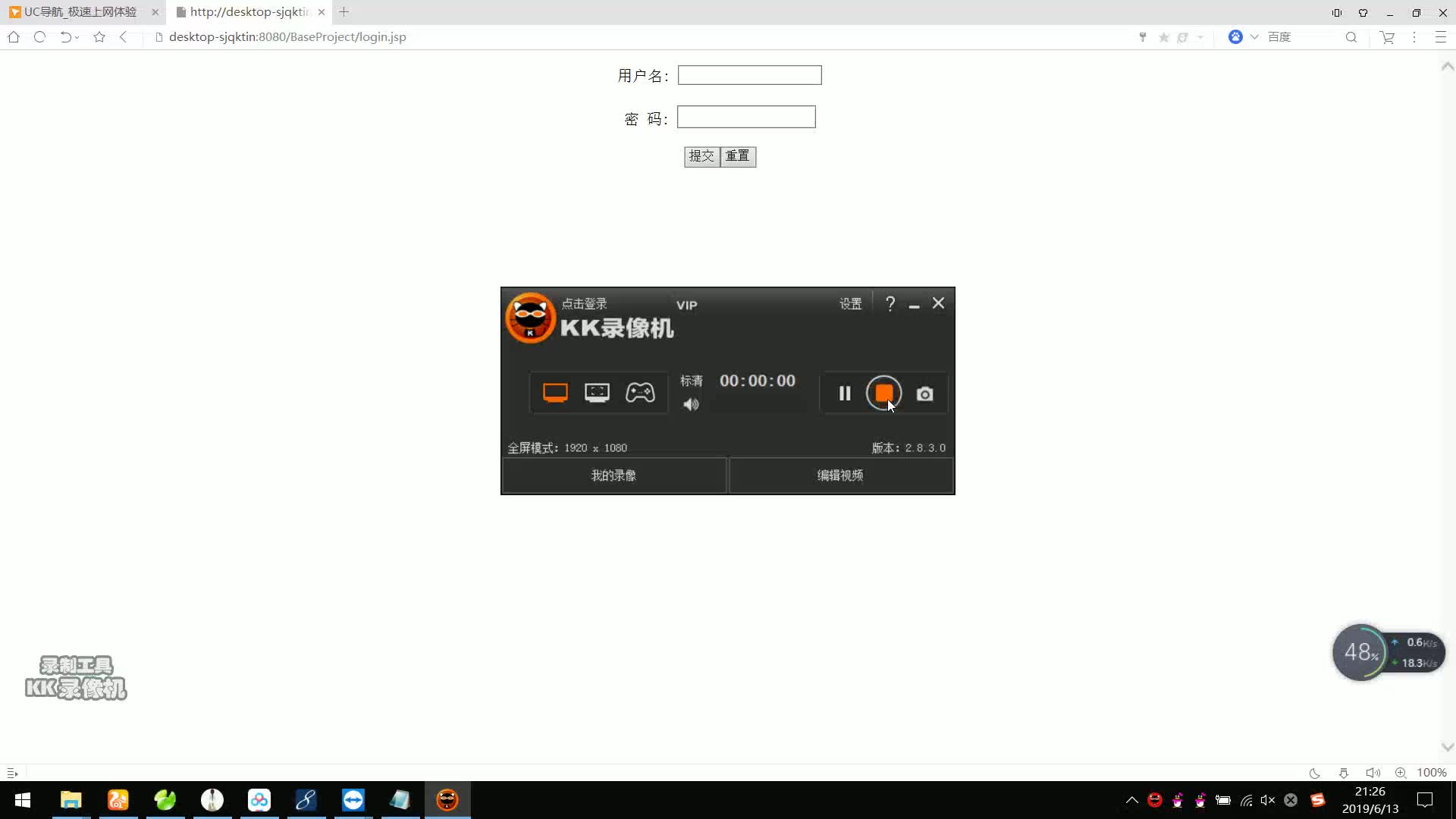1456x819 pixels.
Task: Click the 提交 submit button
Action: click(x=701, y=156)
